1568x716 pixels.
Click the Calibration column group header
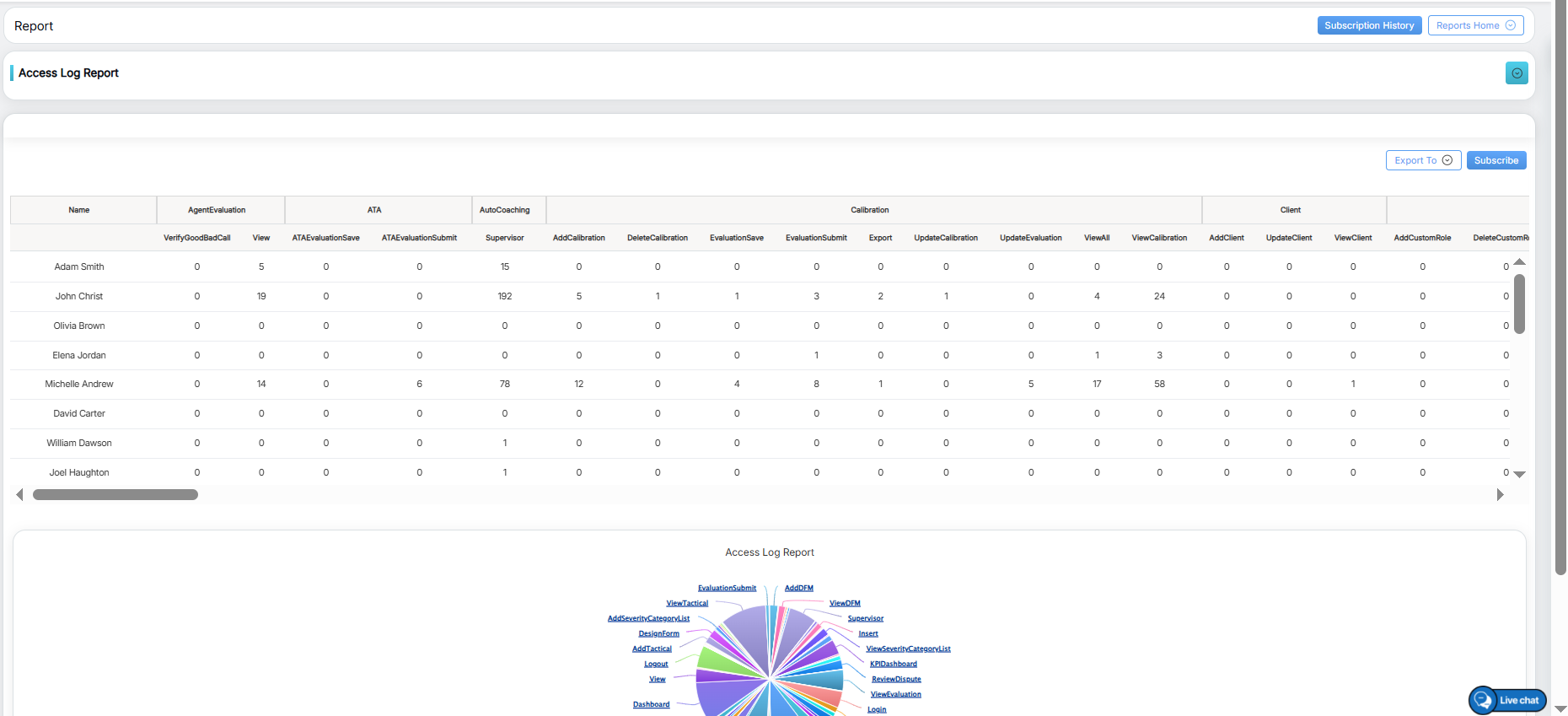[x=869, y=210]
